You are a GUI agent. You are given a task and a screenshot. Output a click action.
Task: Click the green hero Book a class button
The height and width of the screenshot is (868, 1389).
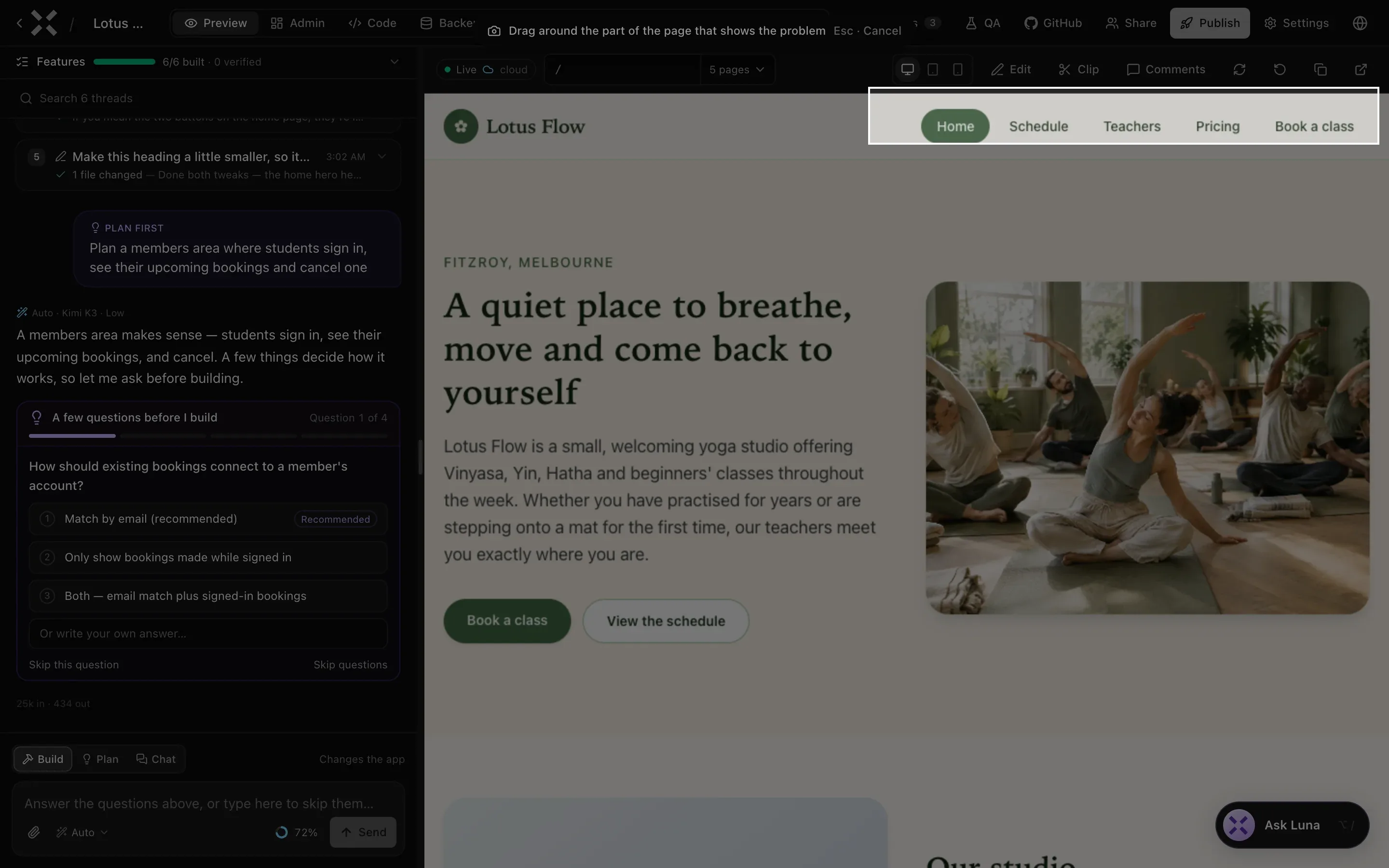pos(507,621)
